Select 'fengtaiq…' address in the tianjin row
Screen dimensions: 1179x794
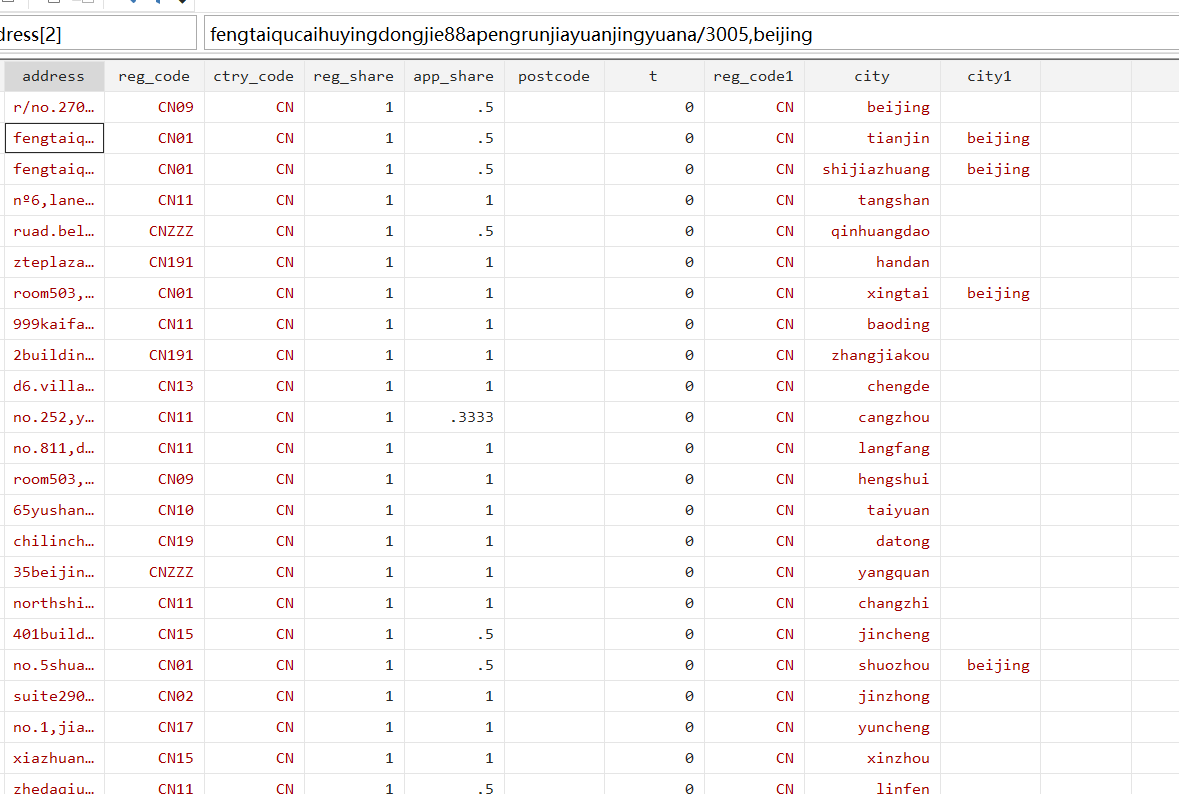pos(54,138)
